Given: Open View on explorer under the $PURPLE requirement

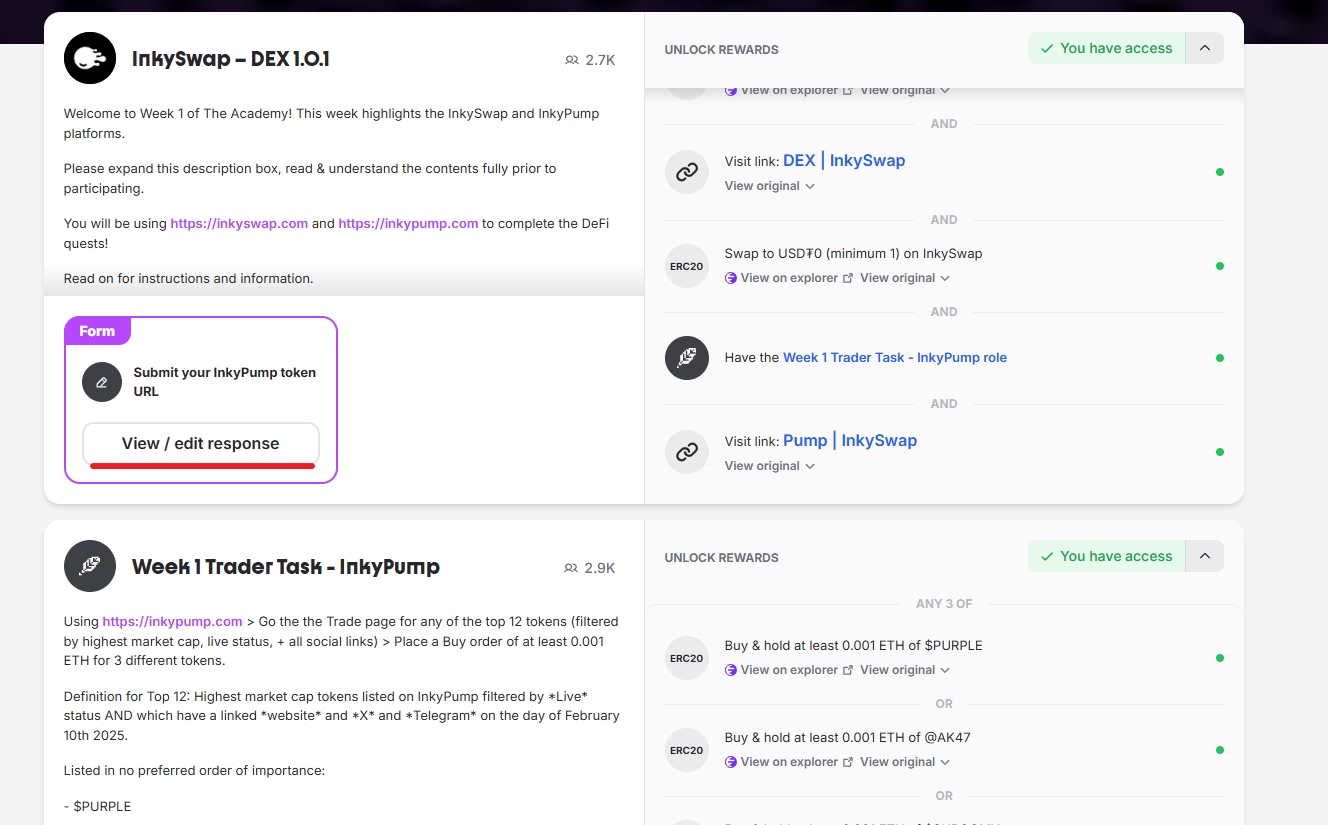Looking at the screenshot, I should [789, 670].
